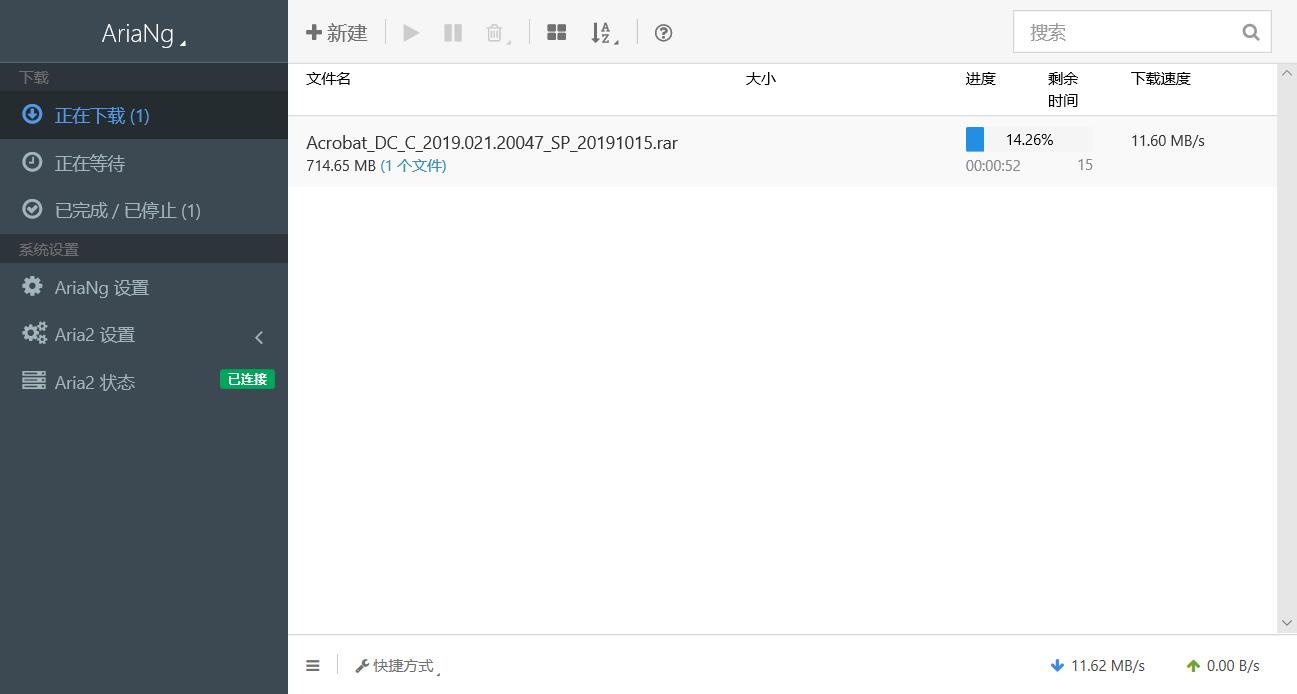The width and height of the screenshot is (1297, 694).
Task: Open the delete trash dropdown
Action: point(498,33)
